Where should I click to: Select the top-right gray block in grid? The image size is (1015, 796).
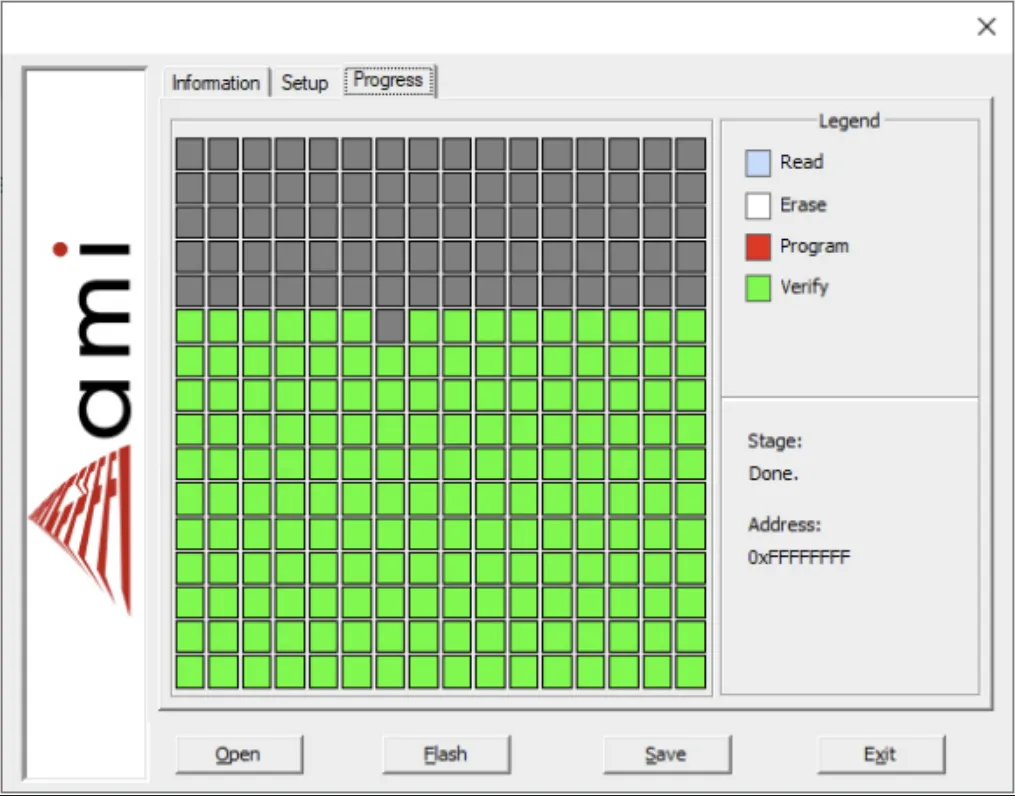[690, 154]
